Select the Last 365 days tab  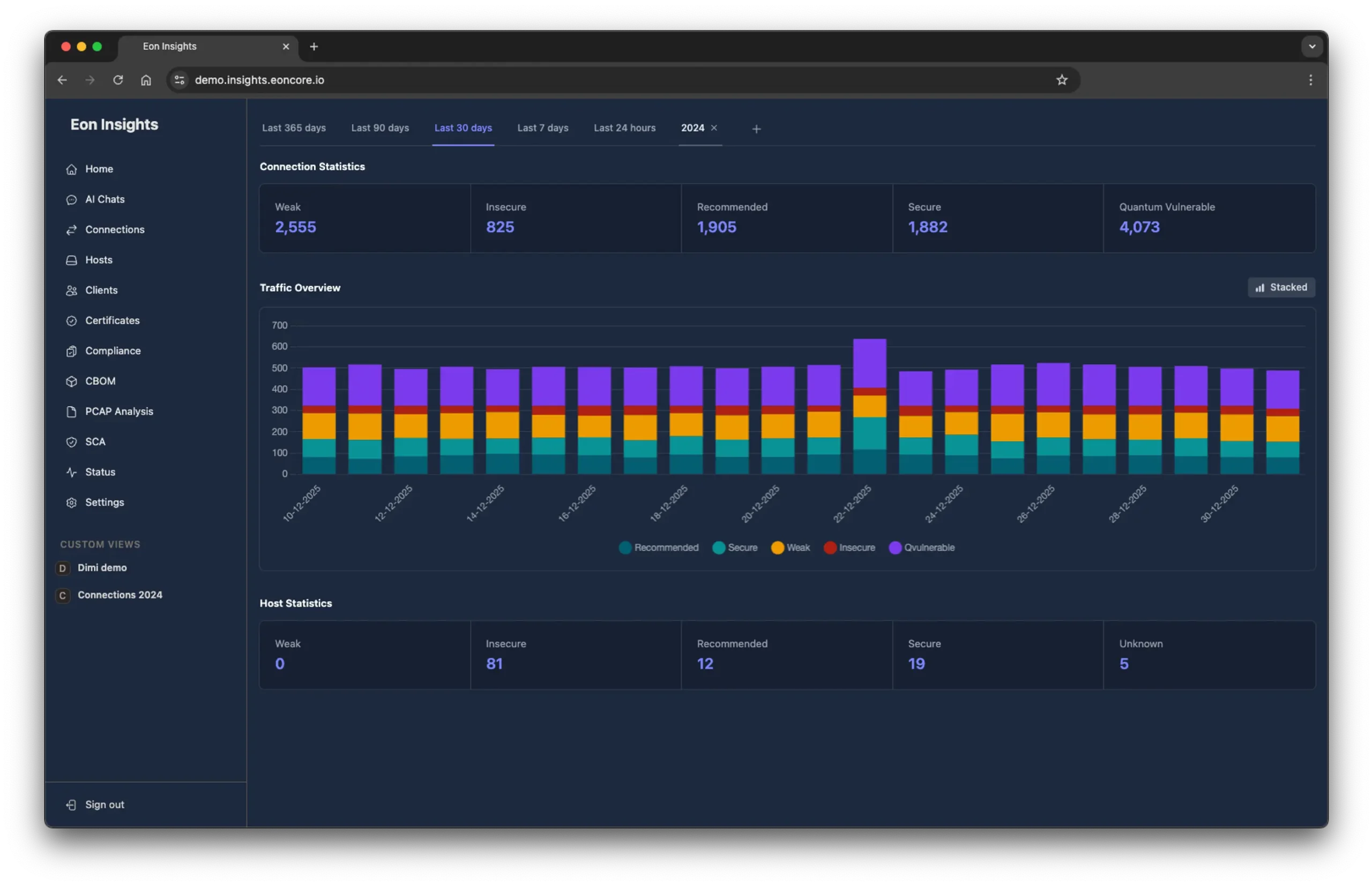[x=294, y=129]
